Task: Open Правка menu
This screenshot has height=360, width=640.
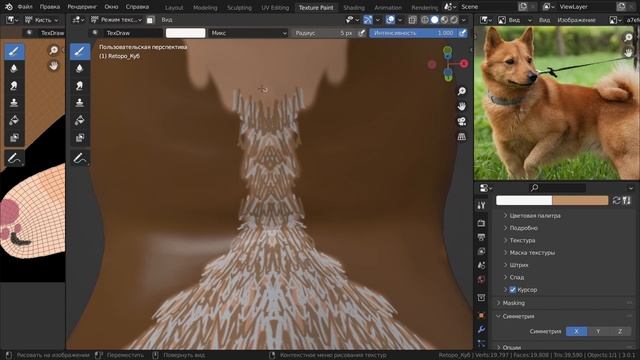Action: pyautogui.click(x=50, y=7)
